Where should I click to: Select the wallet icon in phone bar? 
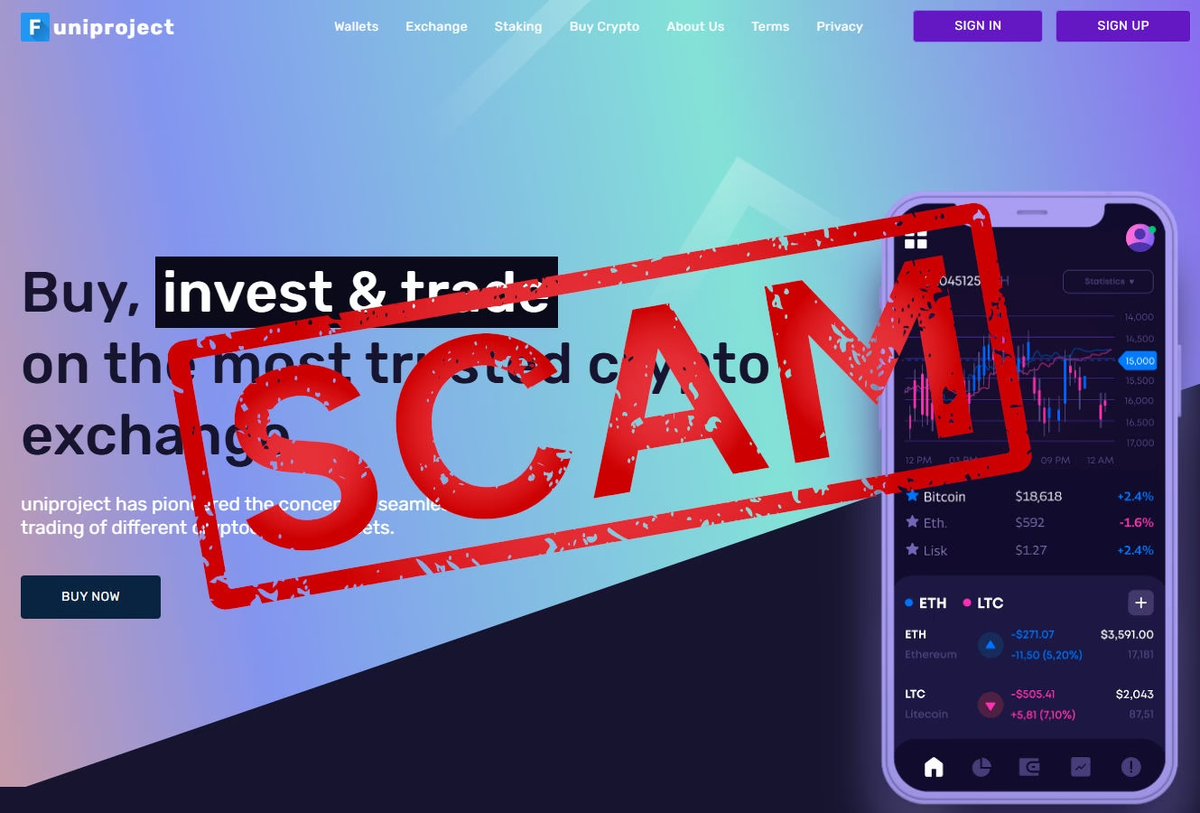click(1030, 767)
